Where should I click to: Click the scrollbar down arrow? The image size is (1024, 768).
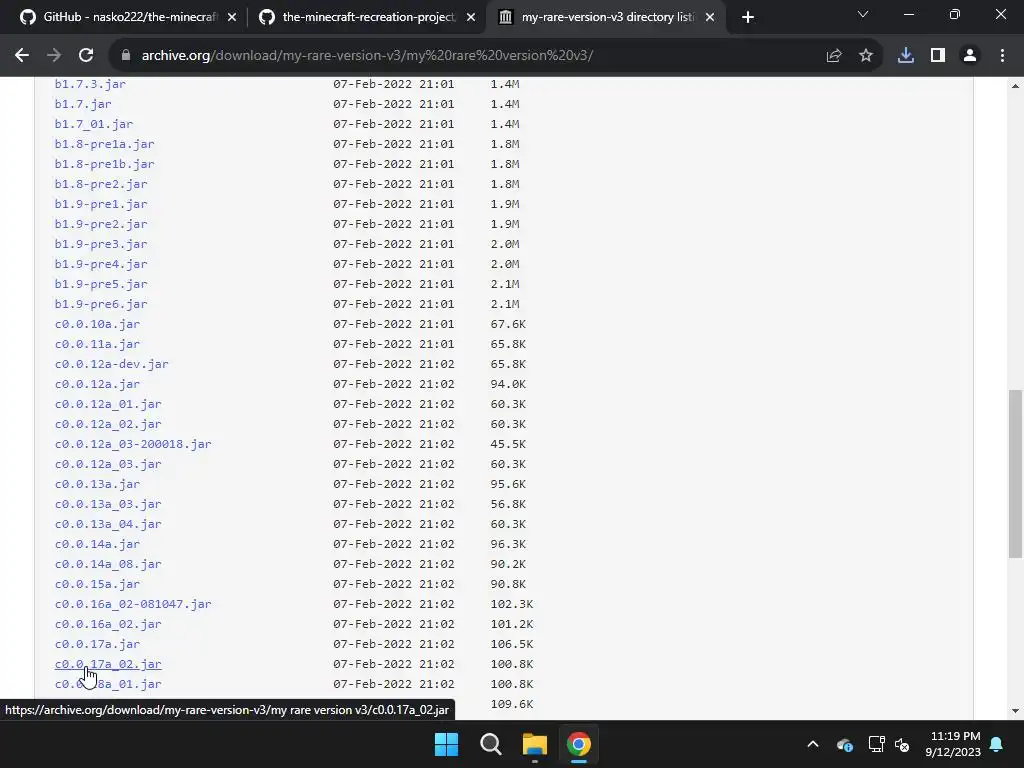pos(1015,711)
